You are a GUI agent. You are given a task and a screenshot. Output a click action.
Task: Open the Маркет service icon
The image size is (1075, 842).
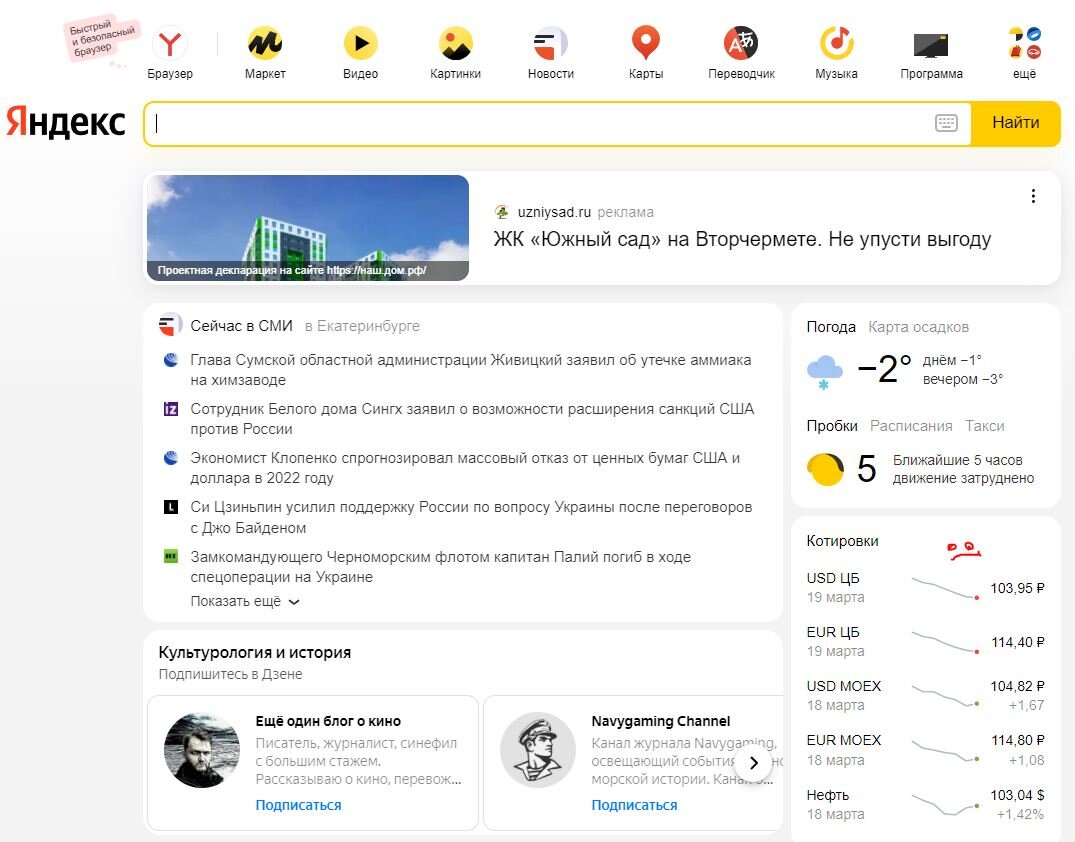[x=264, y=45]
